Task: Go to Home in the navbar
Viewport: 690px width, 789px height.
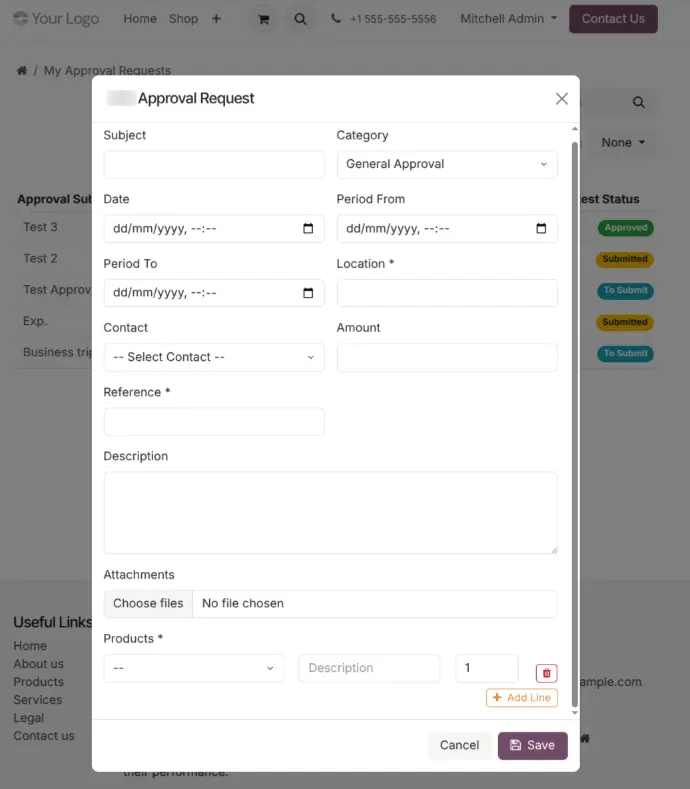Action: [x=140, y=19]
